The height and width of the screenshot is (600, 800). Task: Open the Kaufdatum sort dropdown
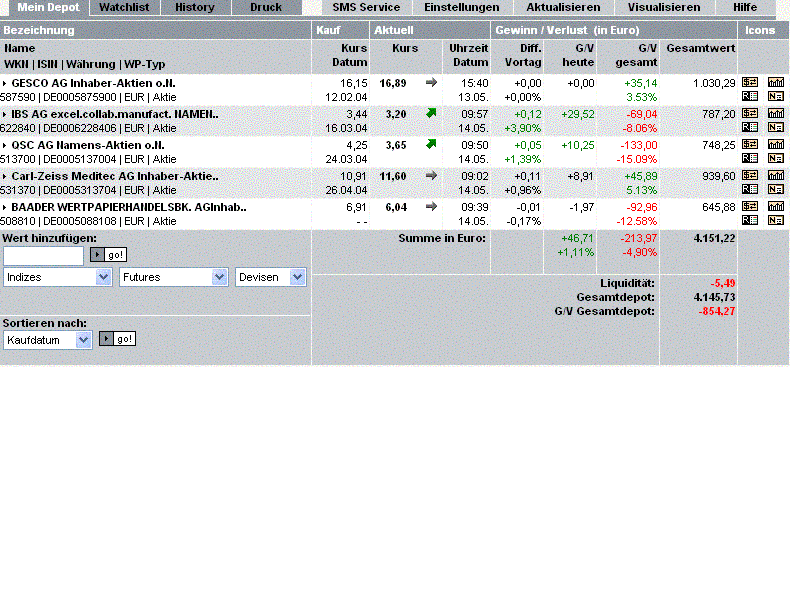pos(47,340)
